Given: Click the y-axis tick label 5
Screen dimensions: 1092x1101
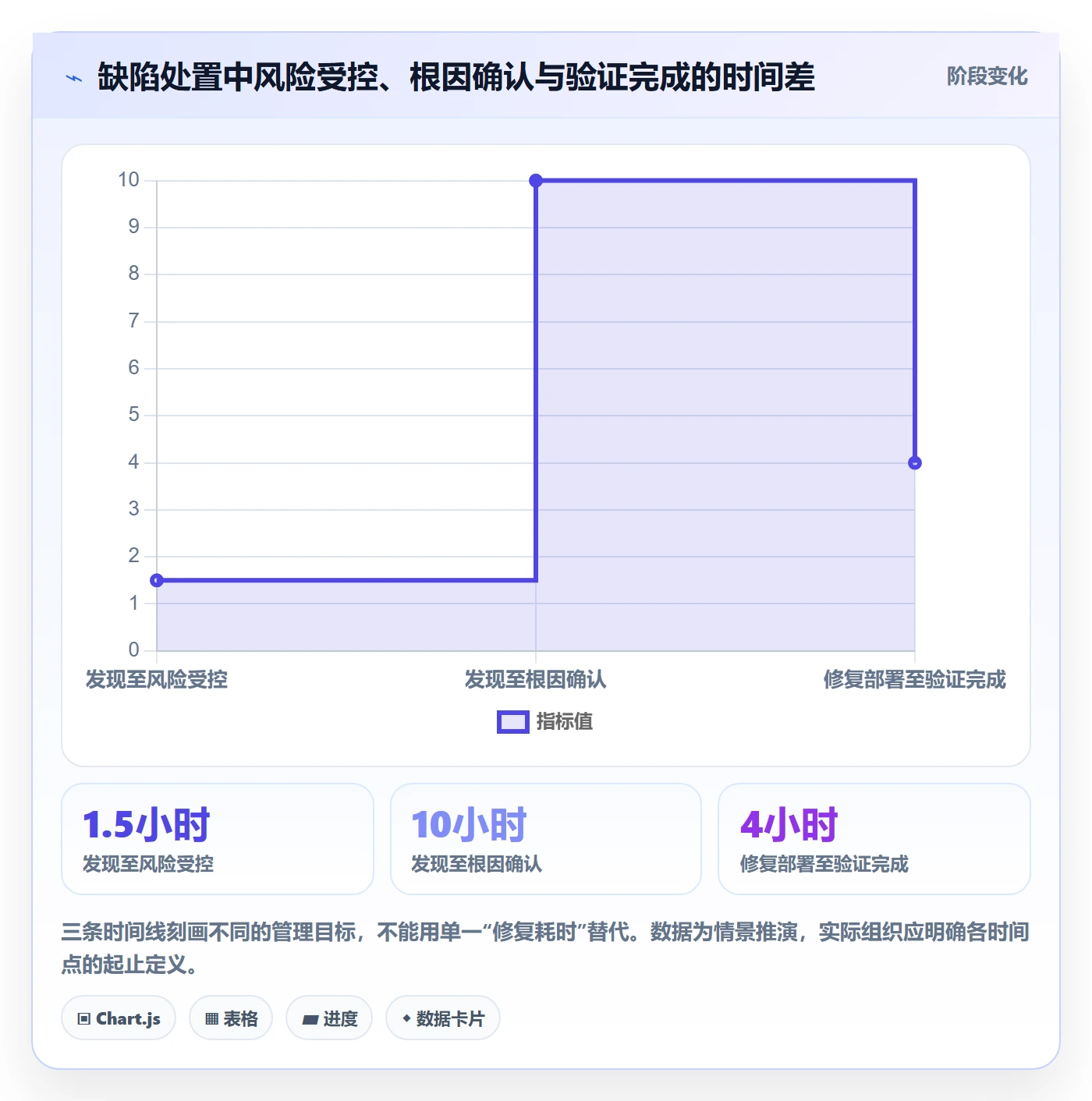Looking at the screenshot, I should coord(134,415).
